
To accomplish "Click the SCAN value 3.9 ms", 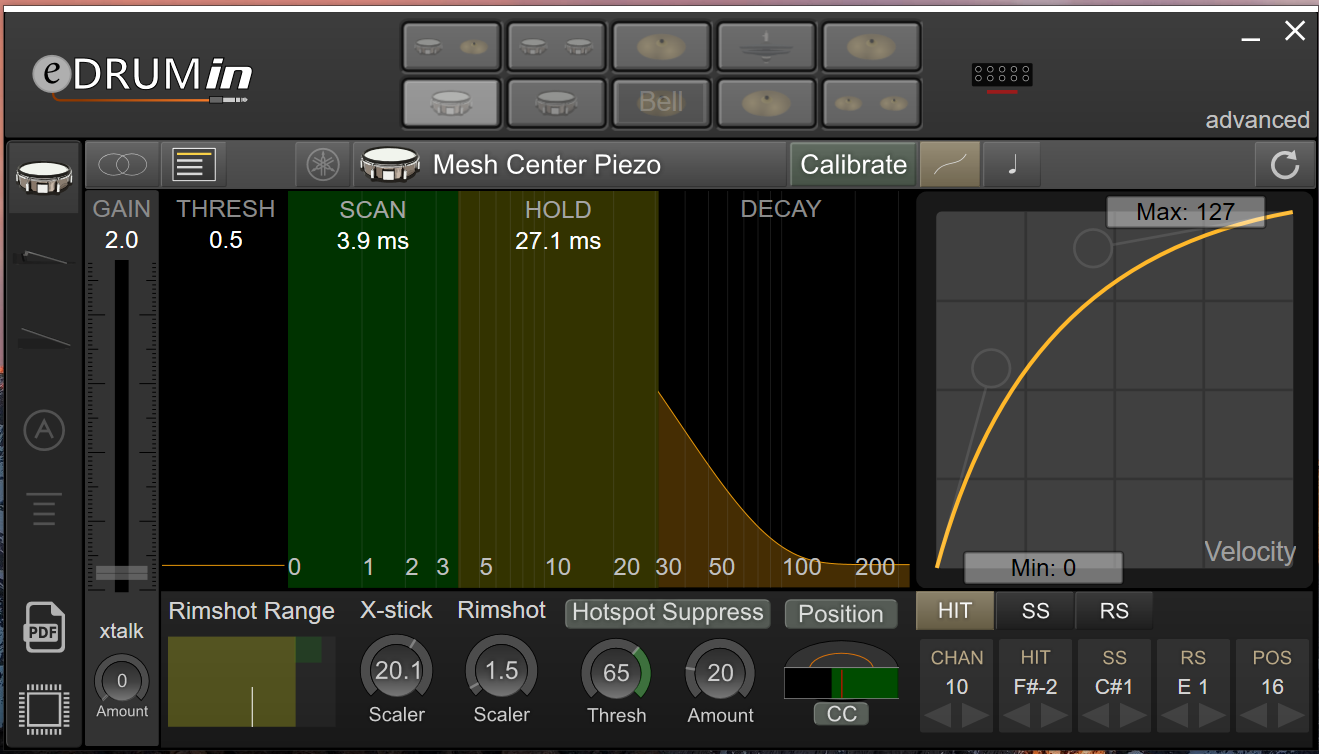I will coord(373,241).
